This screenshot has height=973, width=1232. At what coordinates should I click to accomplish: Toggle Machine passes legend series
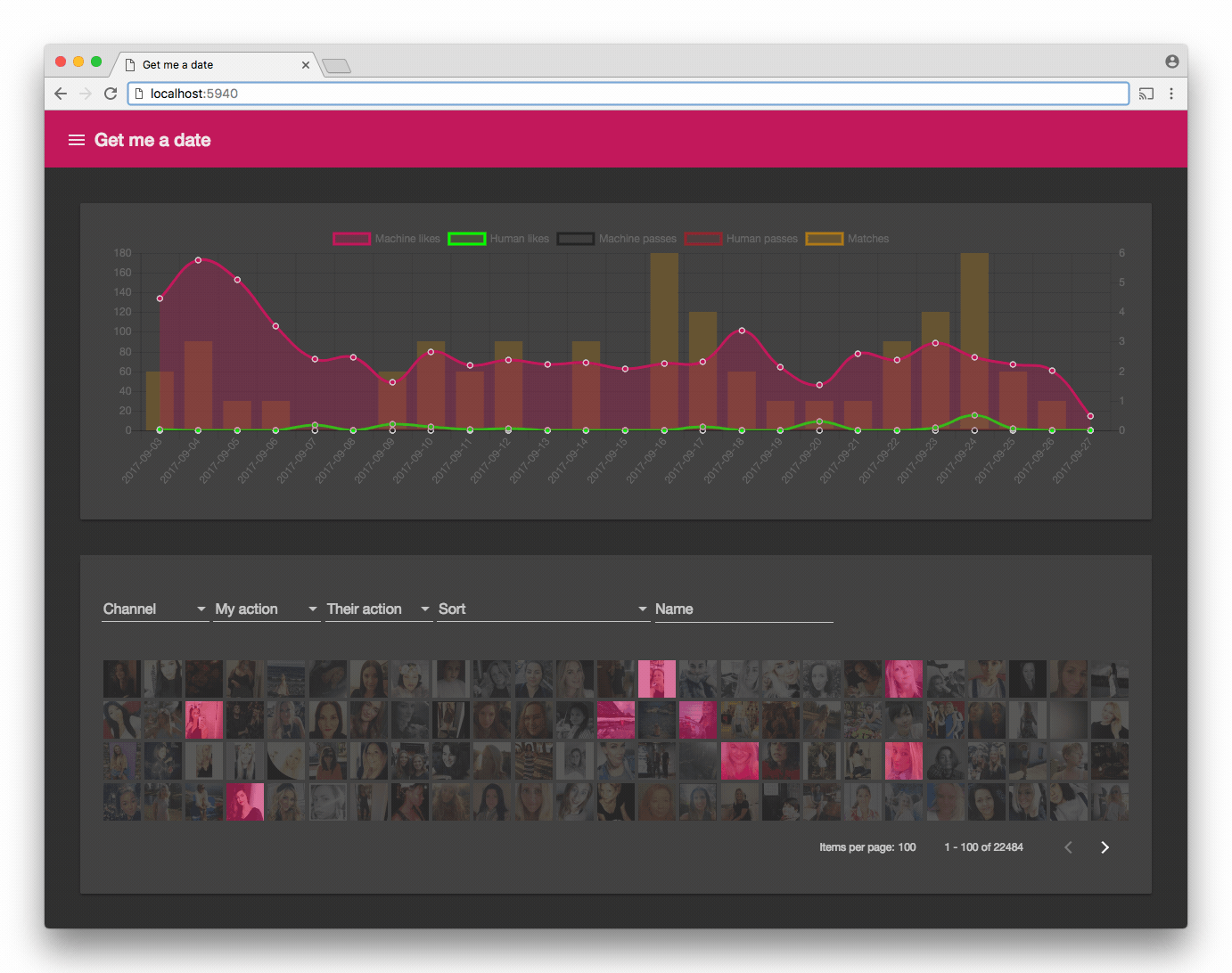click(x=616, y=239)
